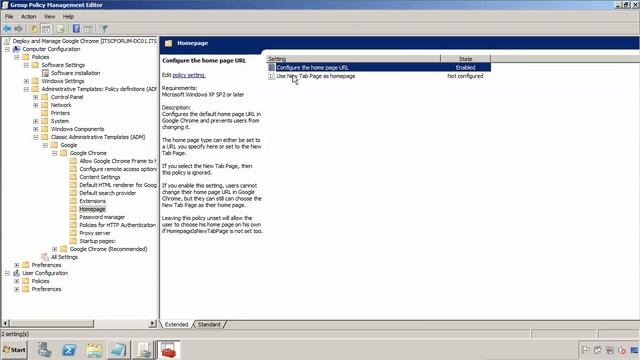This screenshot has height=360, width=640.
Task: Click the Start button
Action: (x=14, y=350)
